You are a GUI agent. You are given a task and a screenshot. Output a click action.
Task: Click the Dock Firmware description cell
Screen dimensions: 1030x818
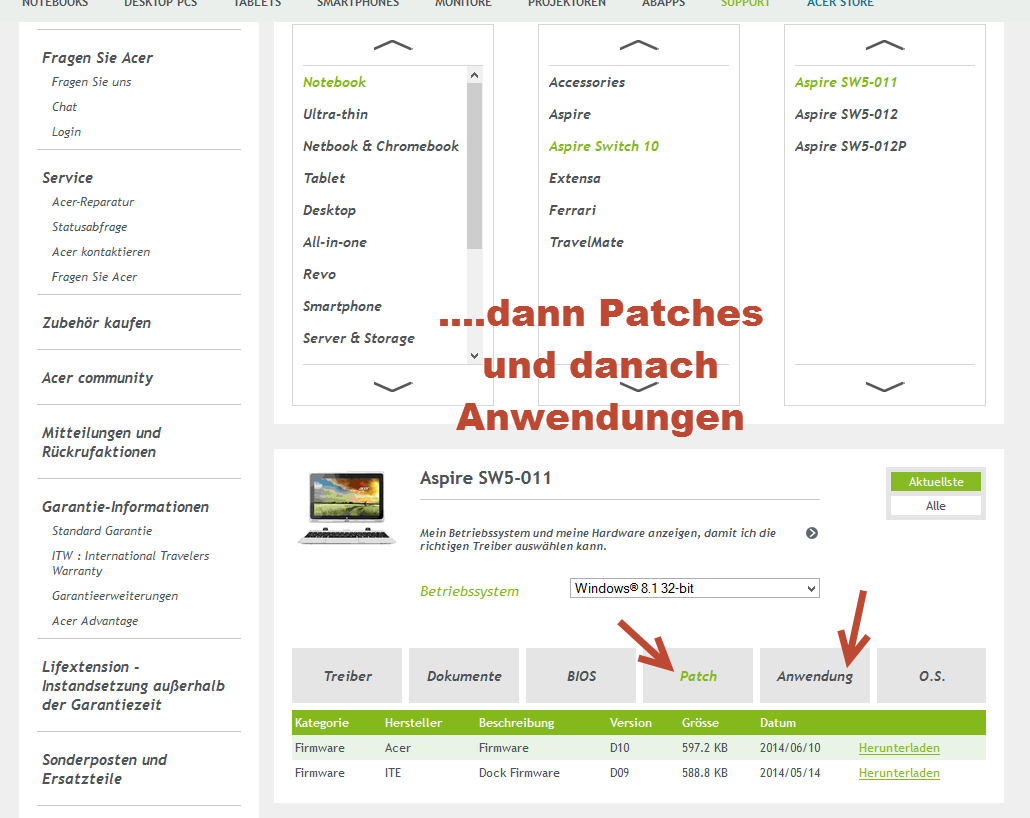tap(519, 773)
